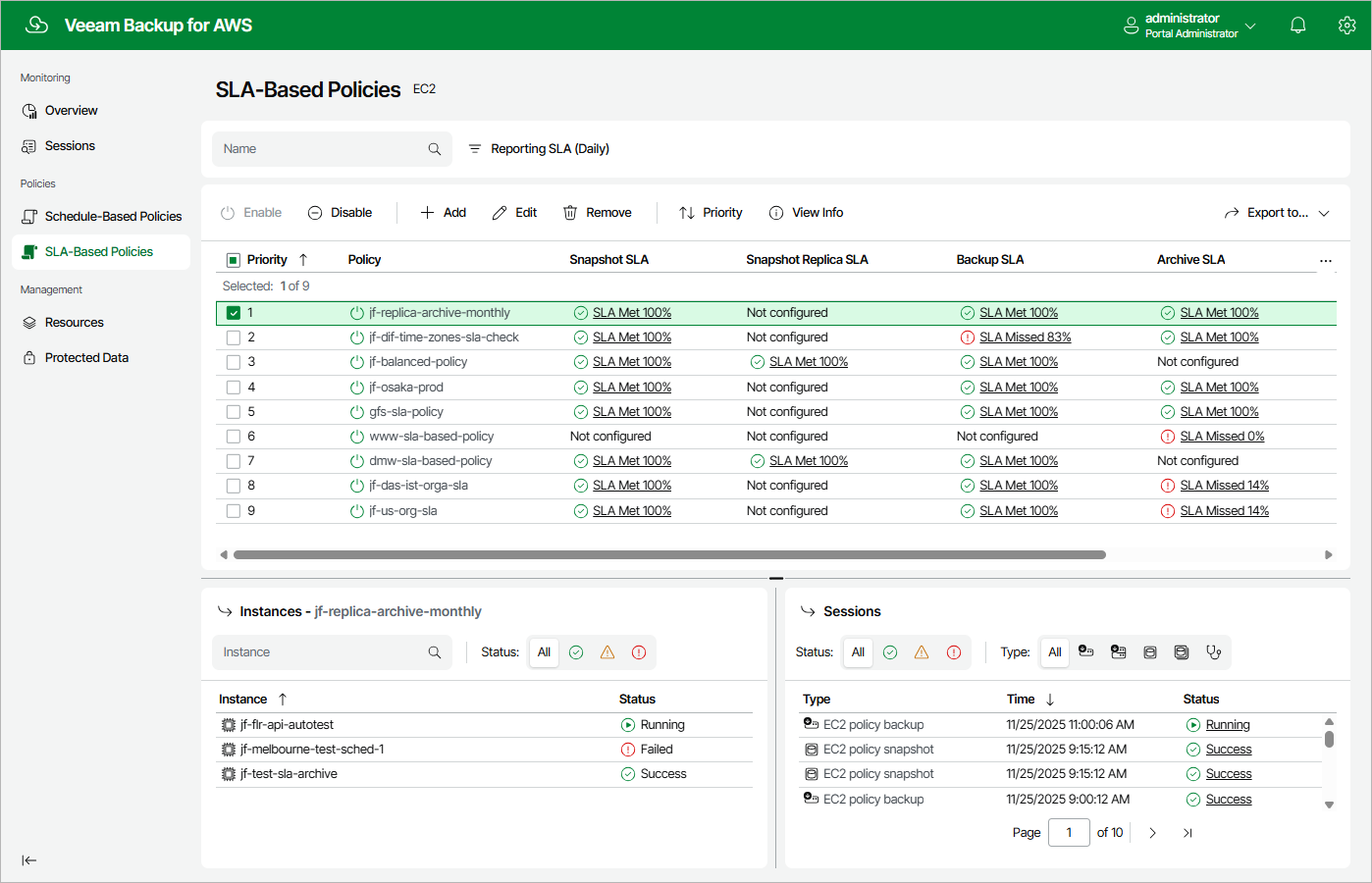
Task: Click the search icon in the Name field
Action: coord(435,149)
